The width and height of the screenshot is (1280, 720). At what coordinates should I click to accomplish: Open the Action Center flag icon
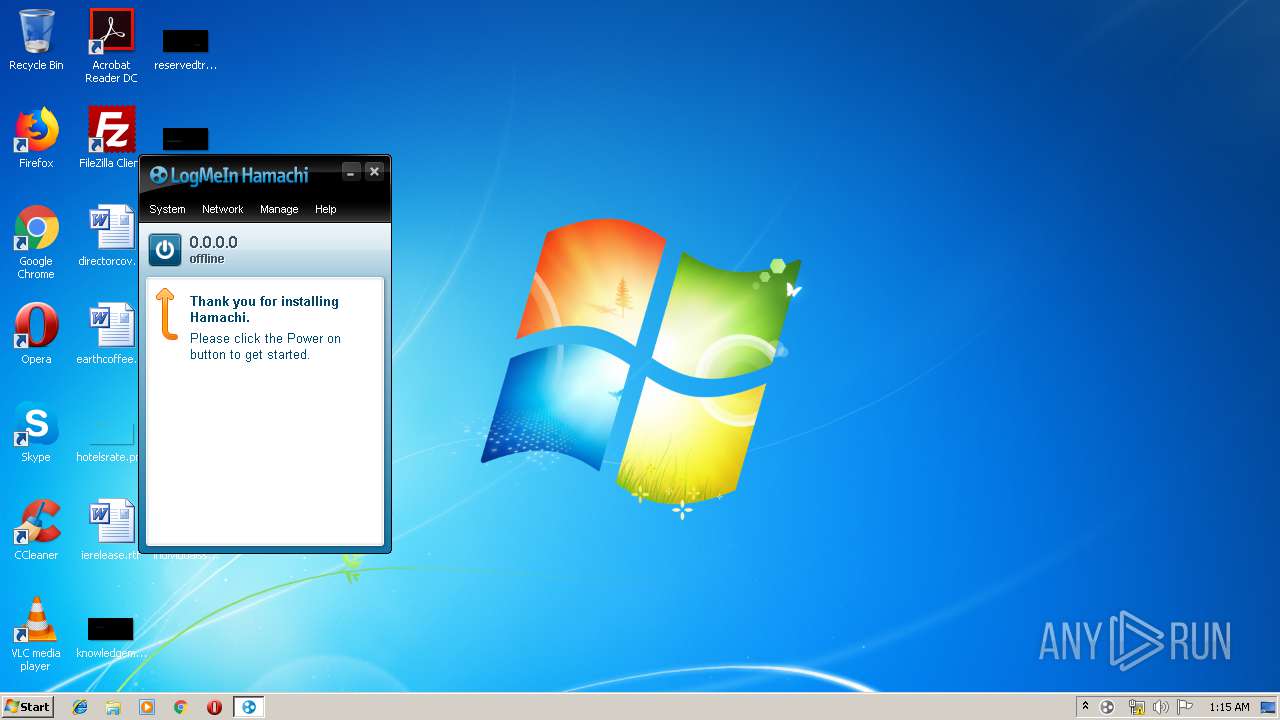pyautogui.click(x=1185, y=707)
